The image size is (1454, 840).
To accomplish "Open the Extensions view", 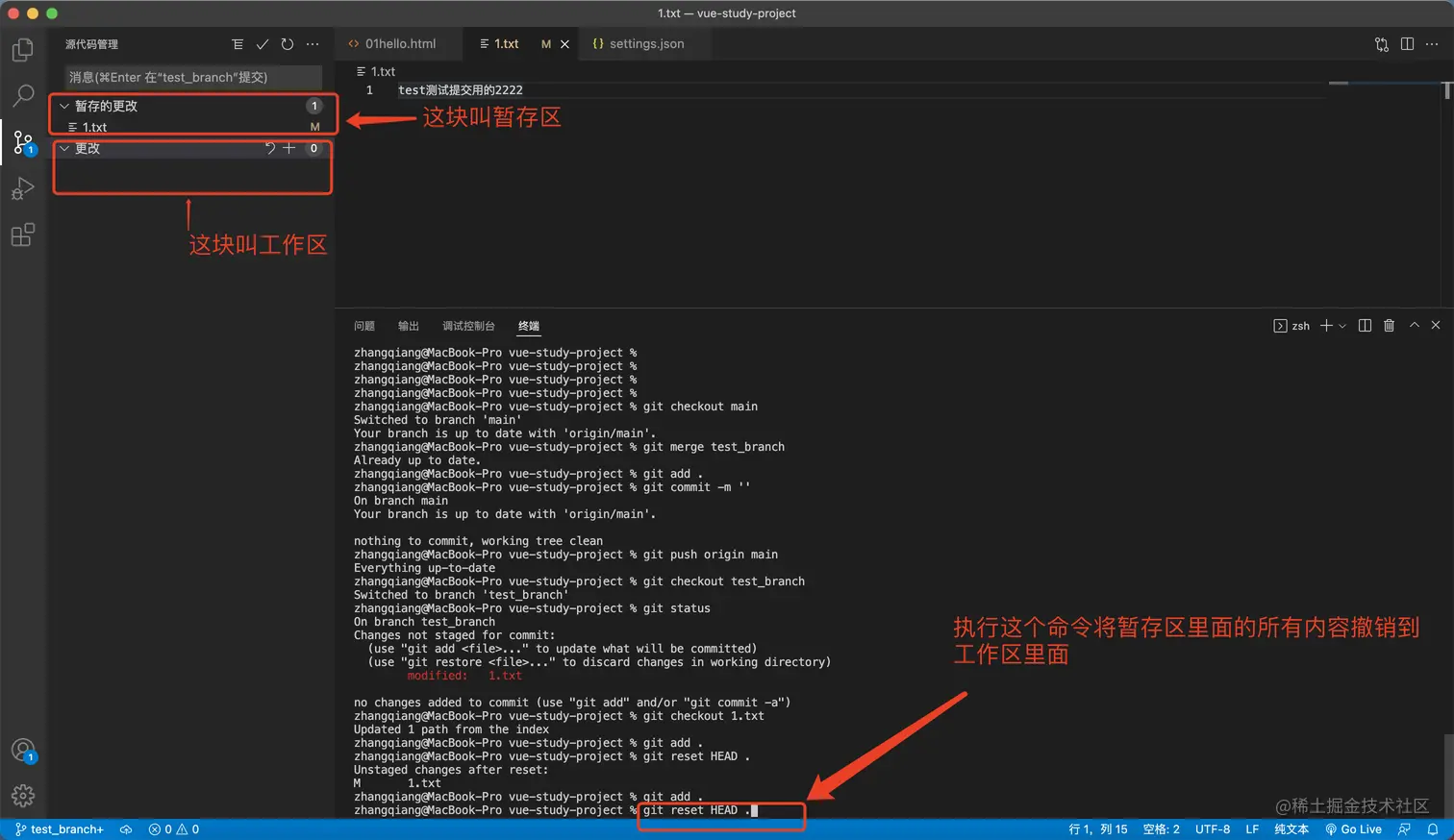I will point(23,235).
